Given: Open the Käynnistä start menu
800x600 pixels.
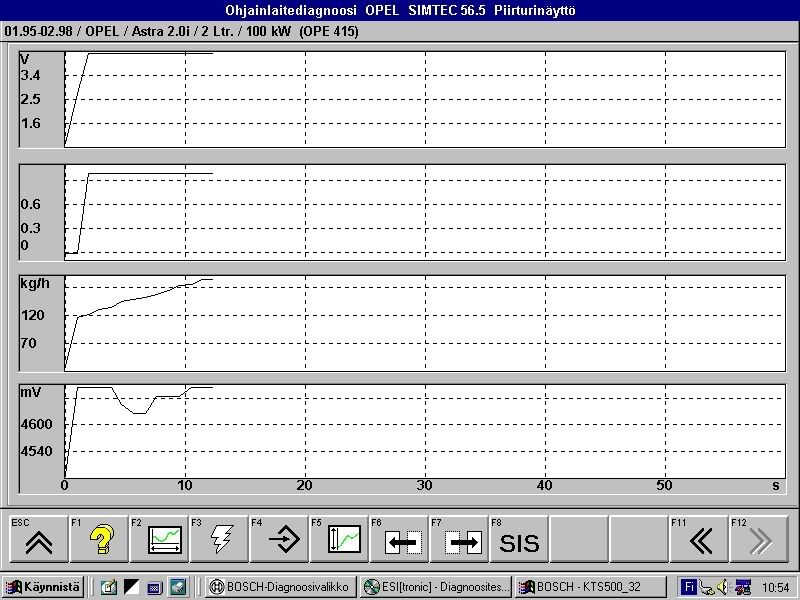Looking at the screenshot, I should tap(44, 587).
